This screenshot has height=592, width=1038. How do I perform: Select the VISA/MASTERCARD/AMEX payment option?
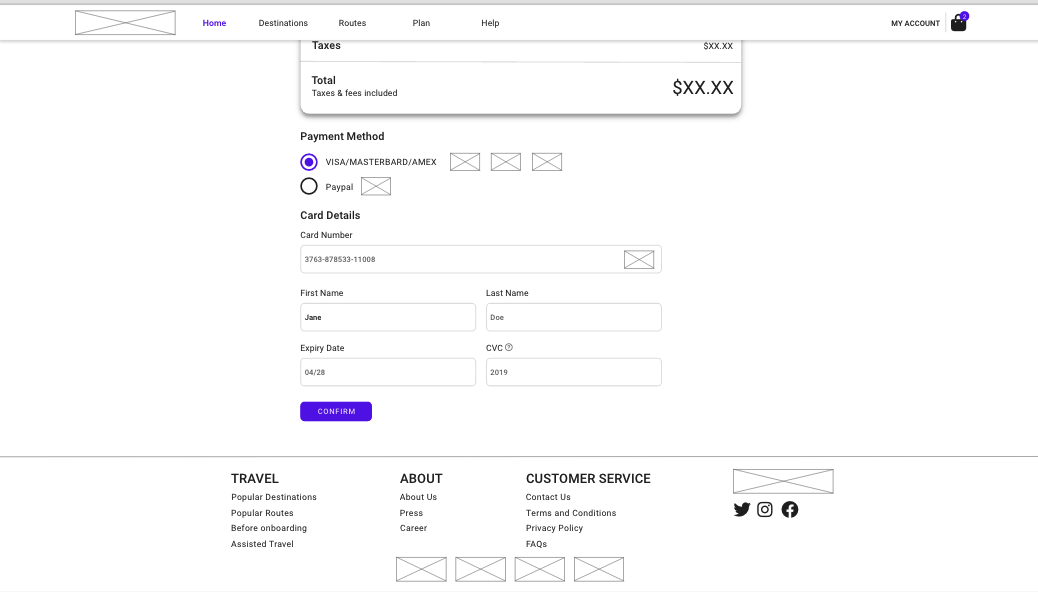(x=309, y=161)
